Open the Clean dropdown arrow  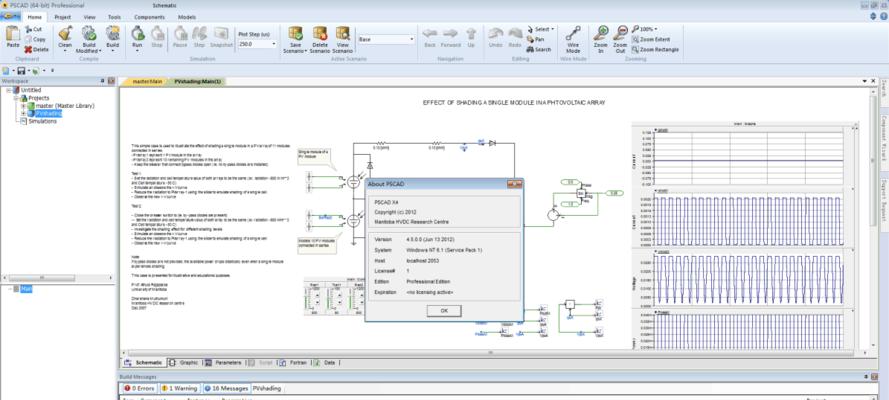click(65, 50)
